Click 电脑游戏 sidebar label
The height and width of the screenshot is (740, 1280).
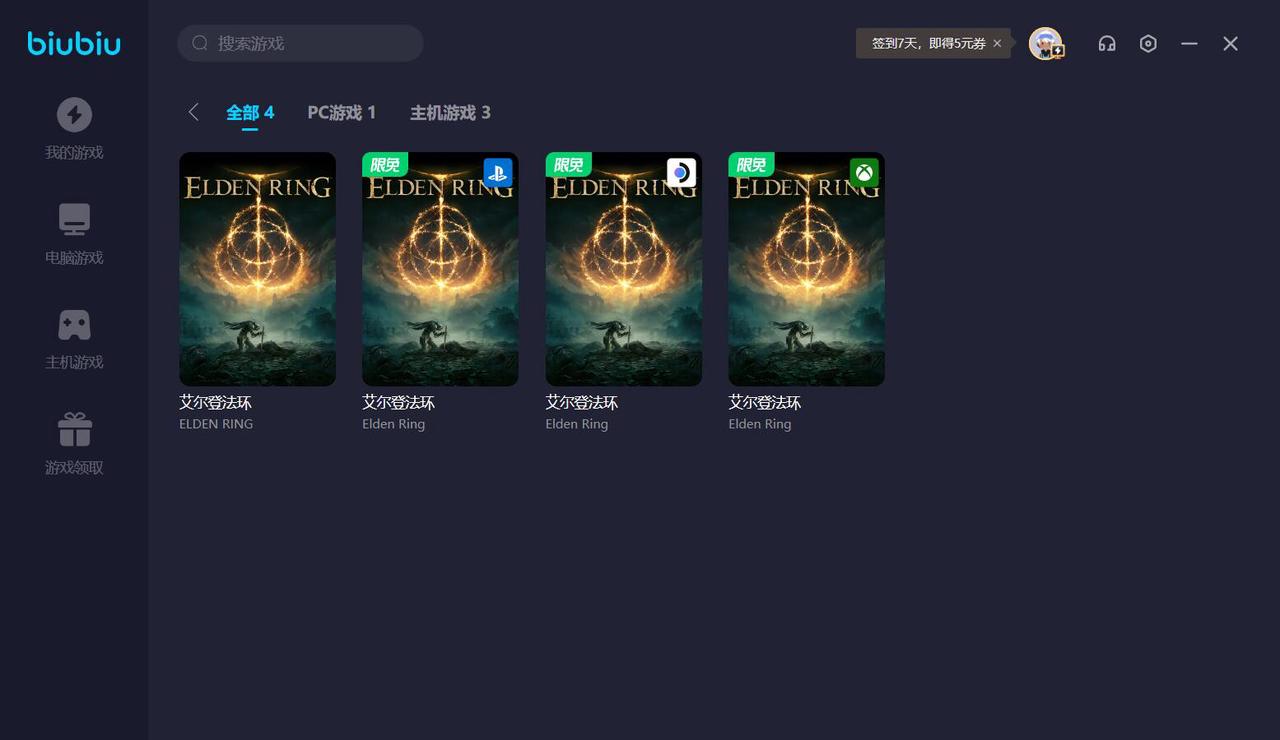coord(74,258)
